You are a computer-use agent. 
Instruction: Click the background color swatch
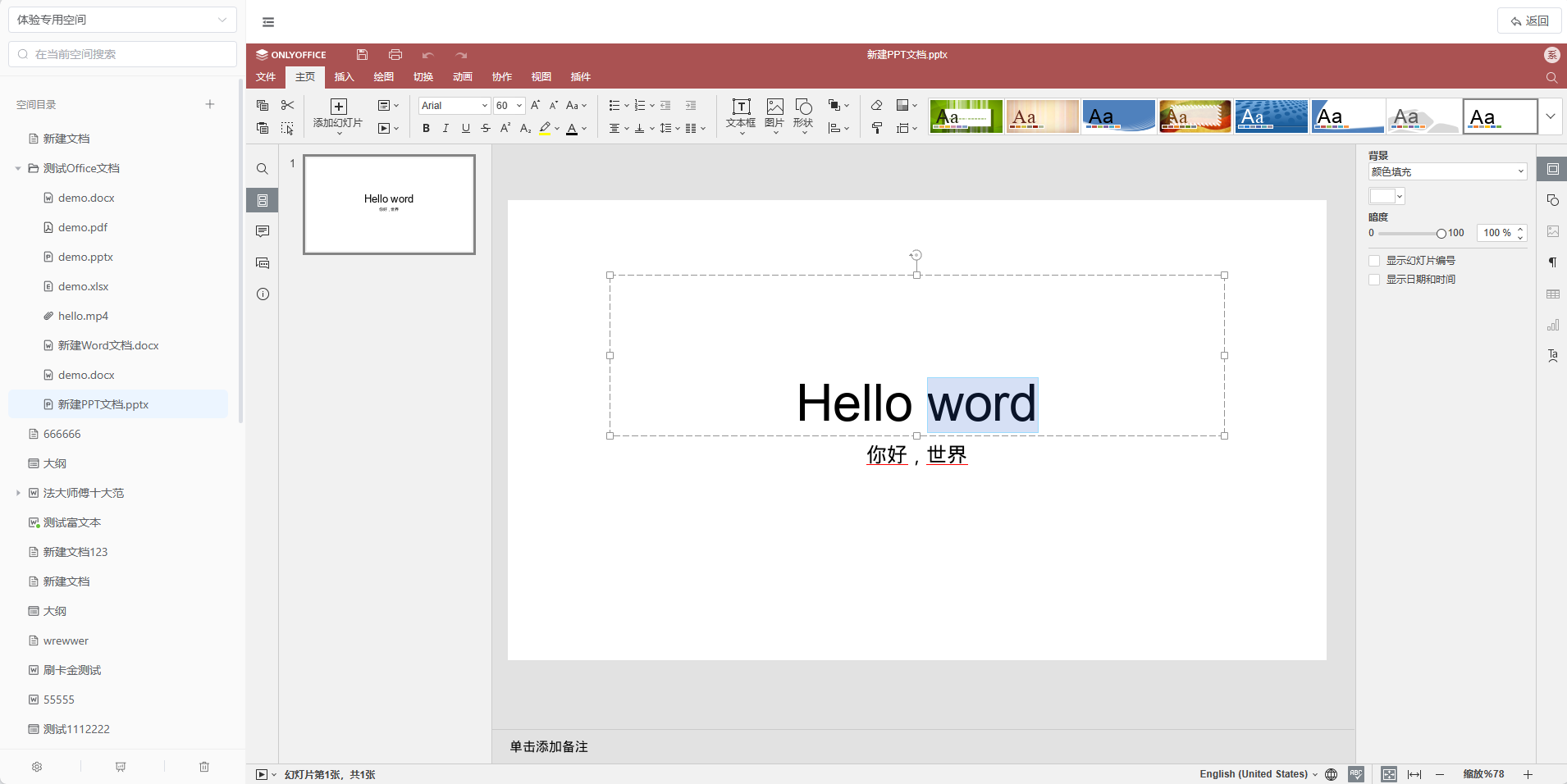1382,196
